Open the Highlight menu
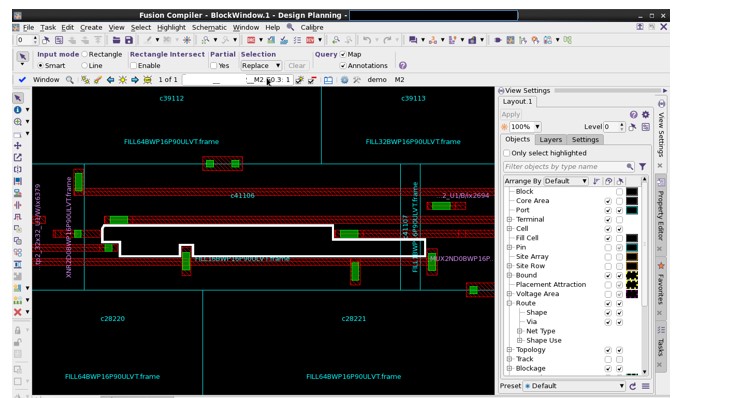Viewport: 729px width, 398px height. [x=171, y=27]
